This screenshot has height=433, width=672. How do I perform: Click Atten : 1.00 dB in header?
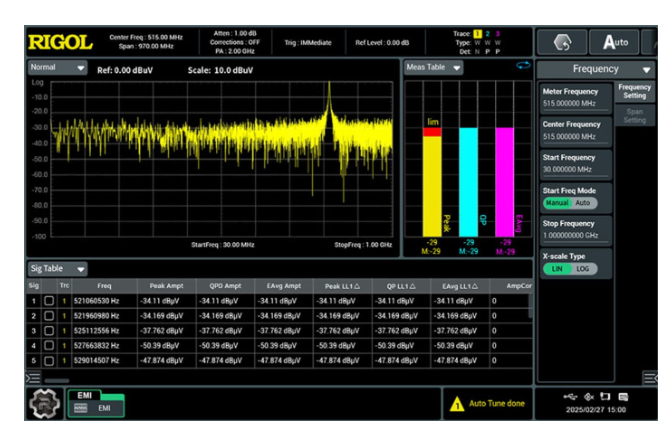pyautogui.click(x=235, y=33)
